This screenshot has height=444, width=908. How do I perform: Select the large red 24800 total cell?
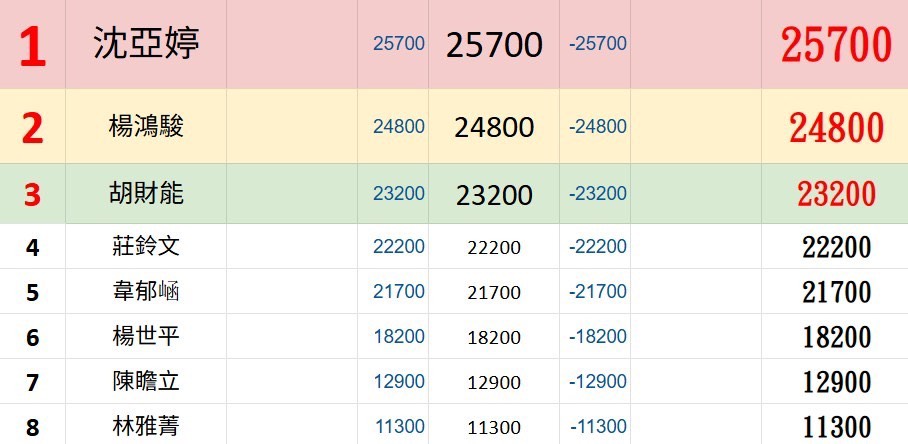click(x=836, y=127)
